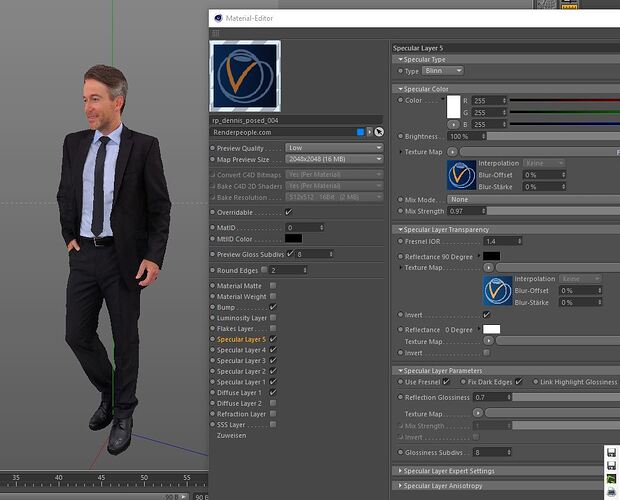The height and width of the screenshot is (500, 620).
Task: Open the Map Preview Size dropdown
Action: tap(334, 159)
